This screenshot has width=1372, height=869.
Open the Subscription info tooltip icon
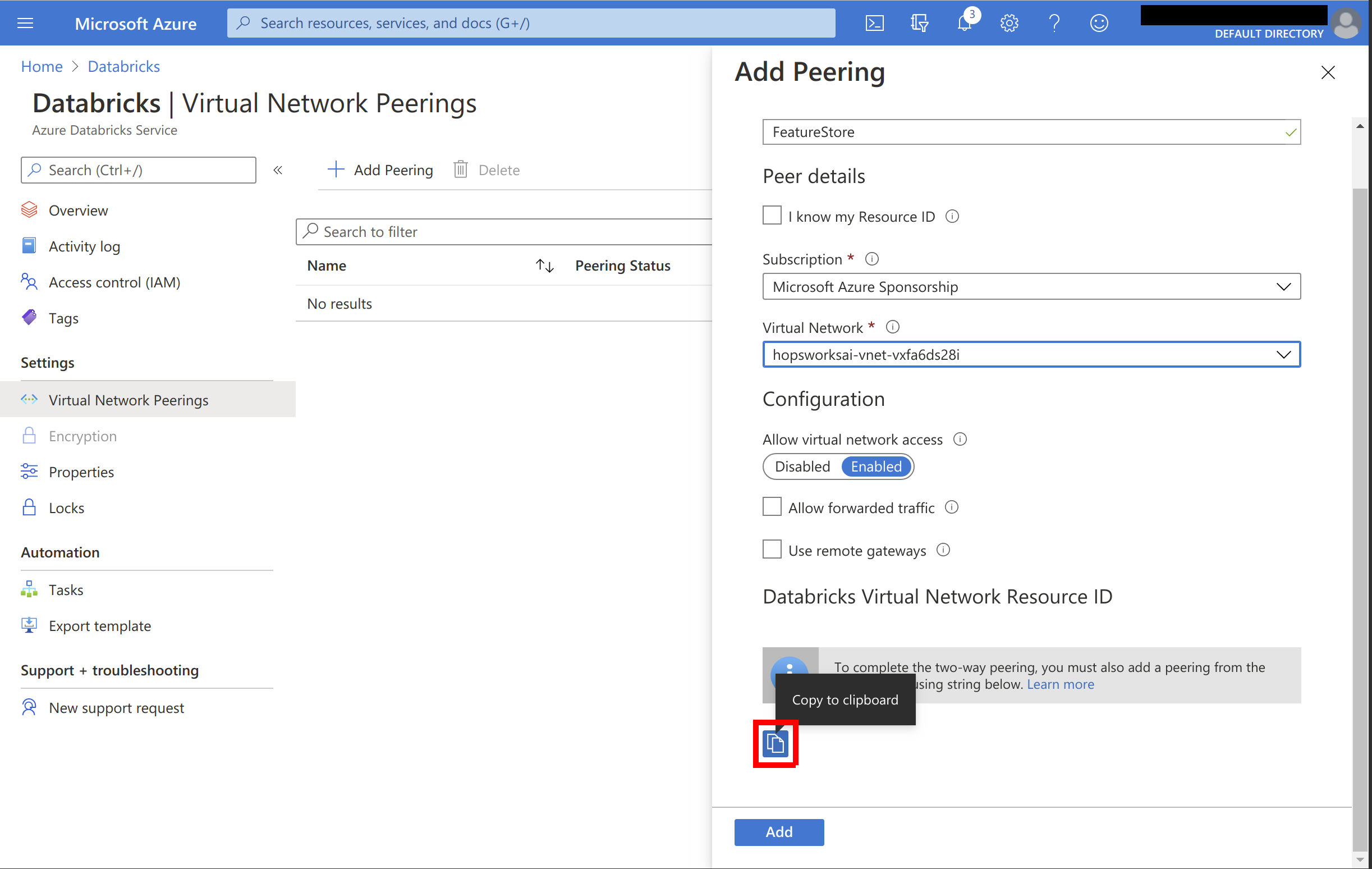click(871, 259)
